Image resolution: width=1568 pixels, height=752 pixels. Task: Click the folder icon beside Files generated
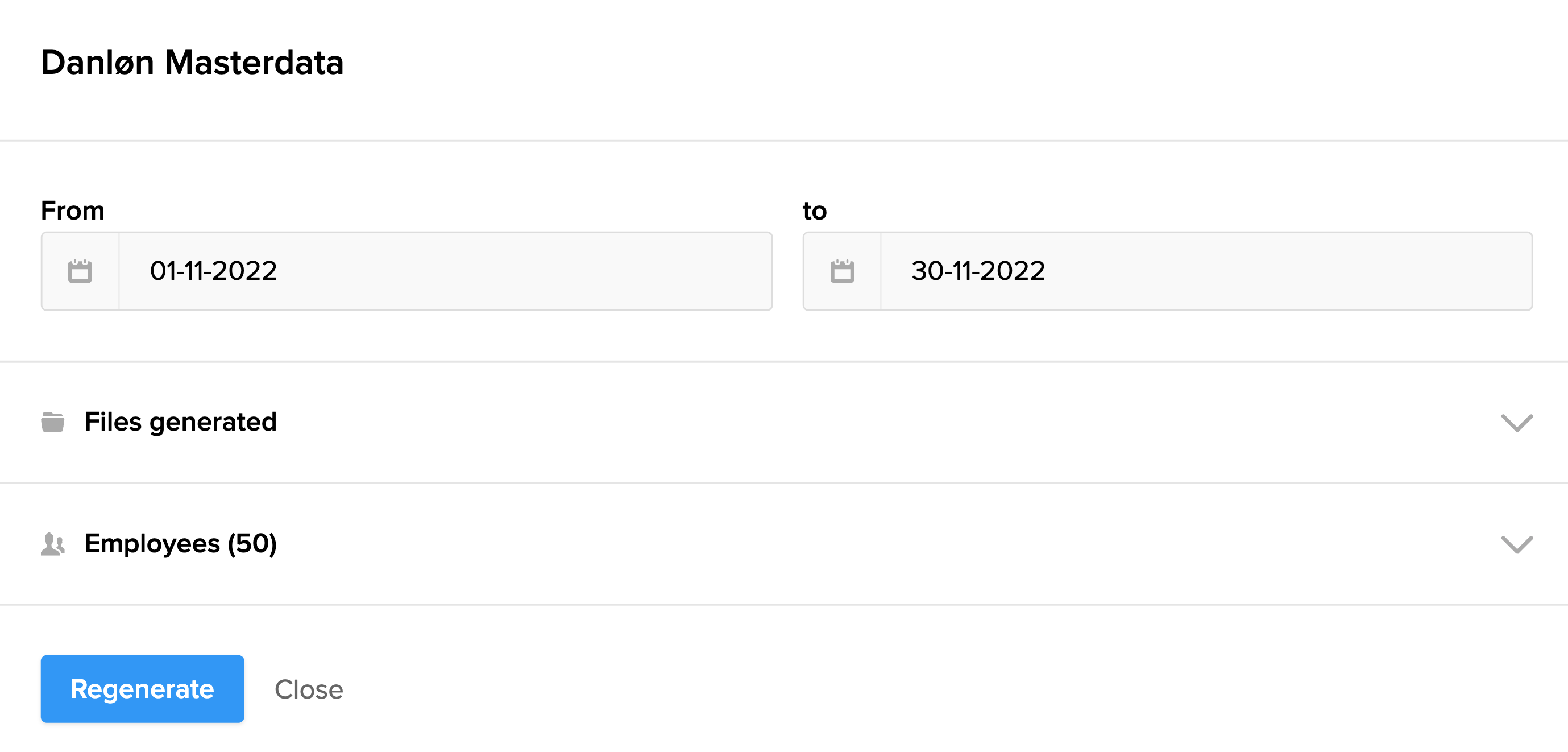click(x=53, y=422)
